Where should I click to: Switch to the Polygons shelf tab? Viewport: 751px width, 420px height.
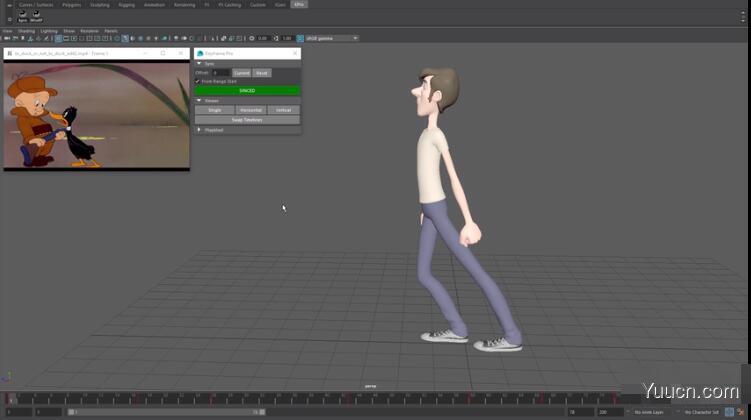click(72, 5)
